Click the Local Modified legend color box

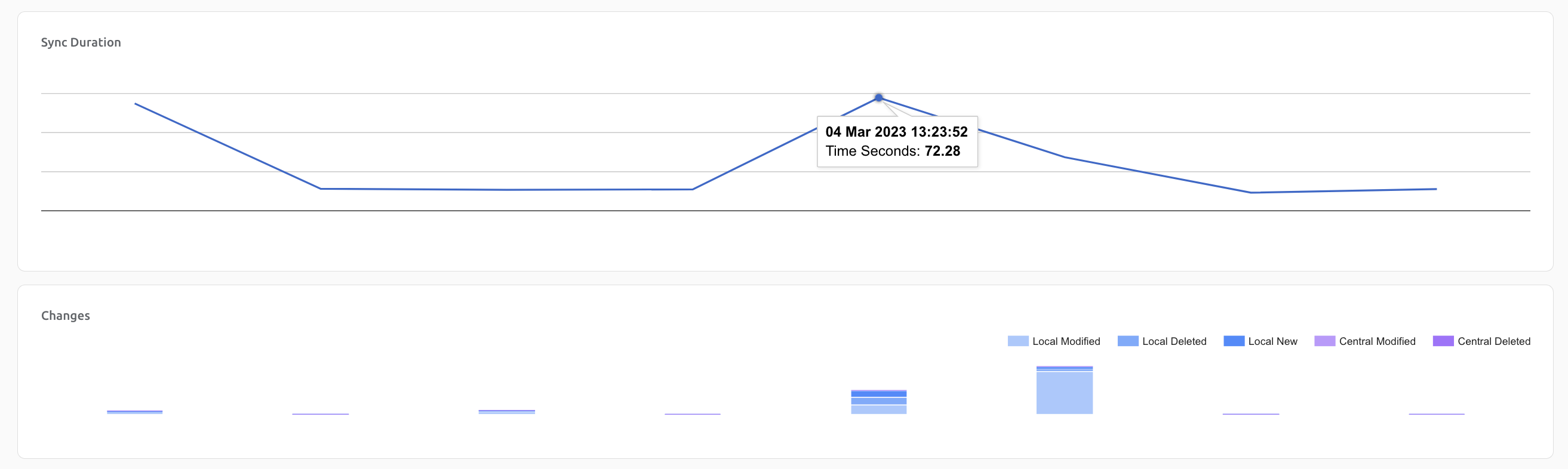coord(1017,341)
